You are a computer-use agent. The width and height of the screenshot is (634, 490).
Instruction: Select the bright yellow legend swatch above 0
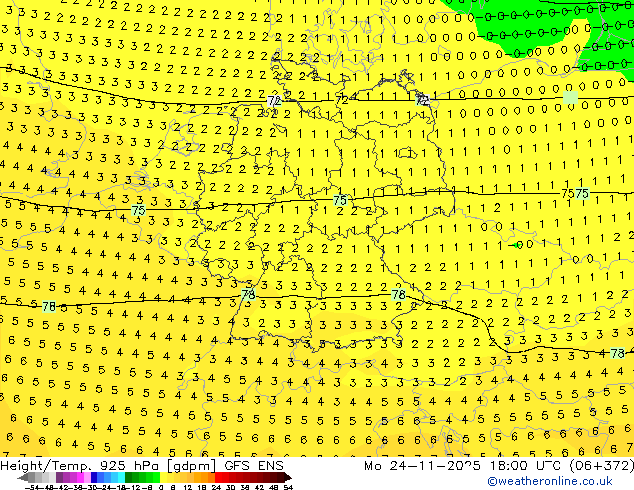pos(163,477)
